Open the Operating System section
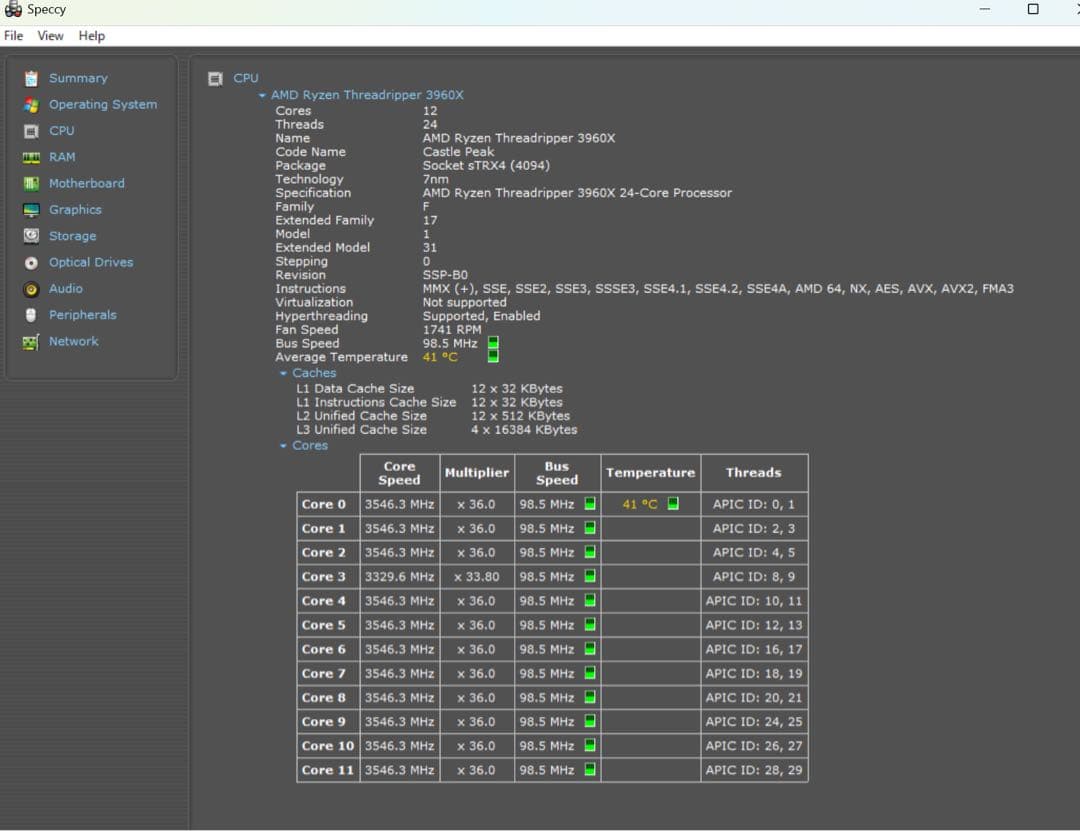1080x831 pixels. tap(103, 105)
